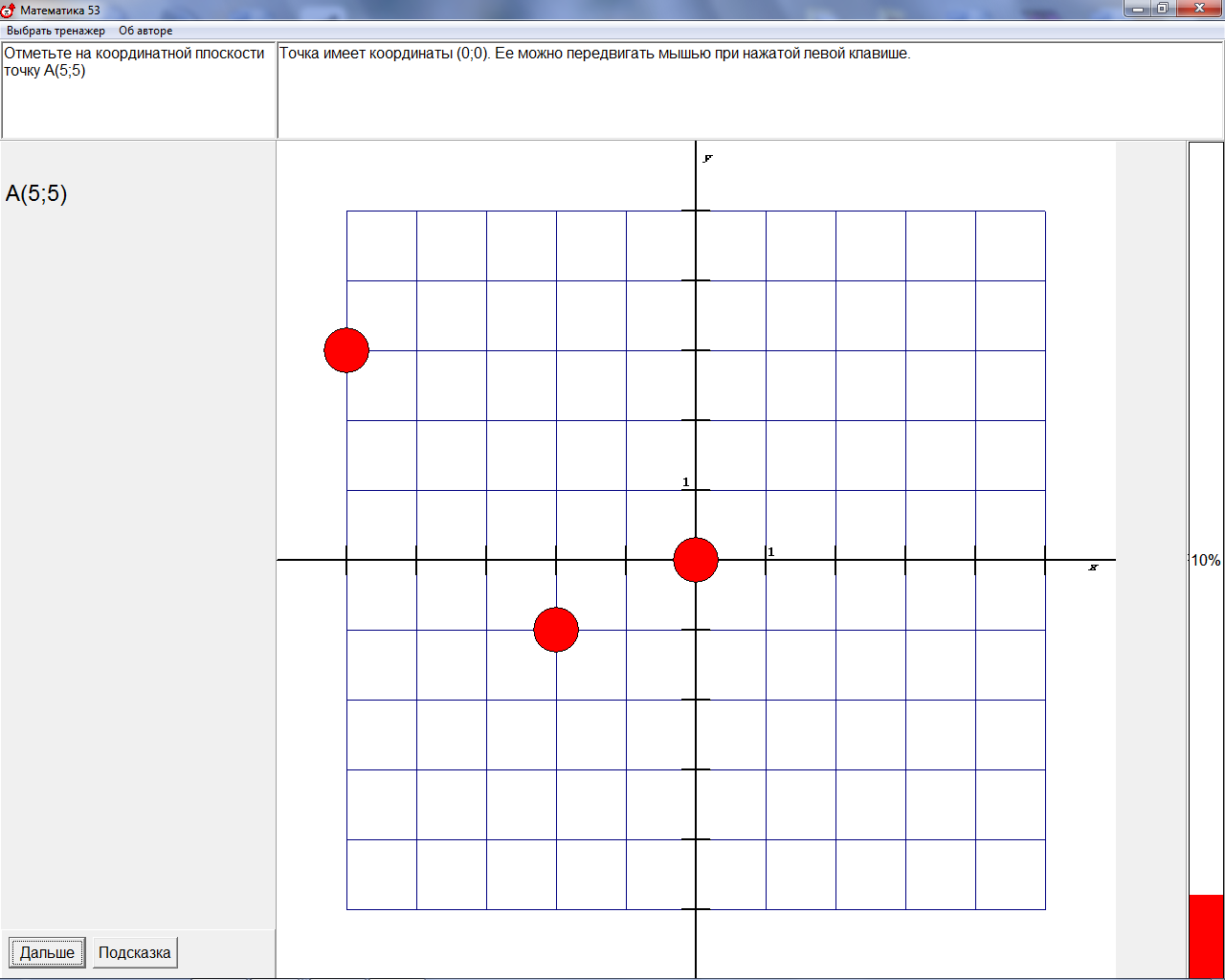The width and height of the screenshot is (1225, 980).
Task: Click the "1" label on the x-axis
Action: [771, 552]
